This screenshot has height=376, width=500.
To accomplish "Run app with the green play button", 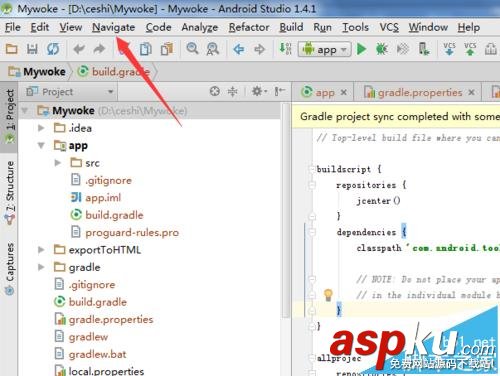I will (x=361, y=49).
